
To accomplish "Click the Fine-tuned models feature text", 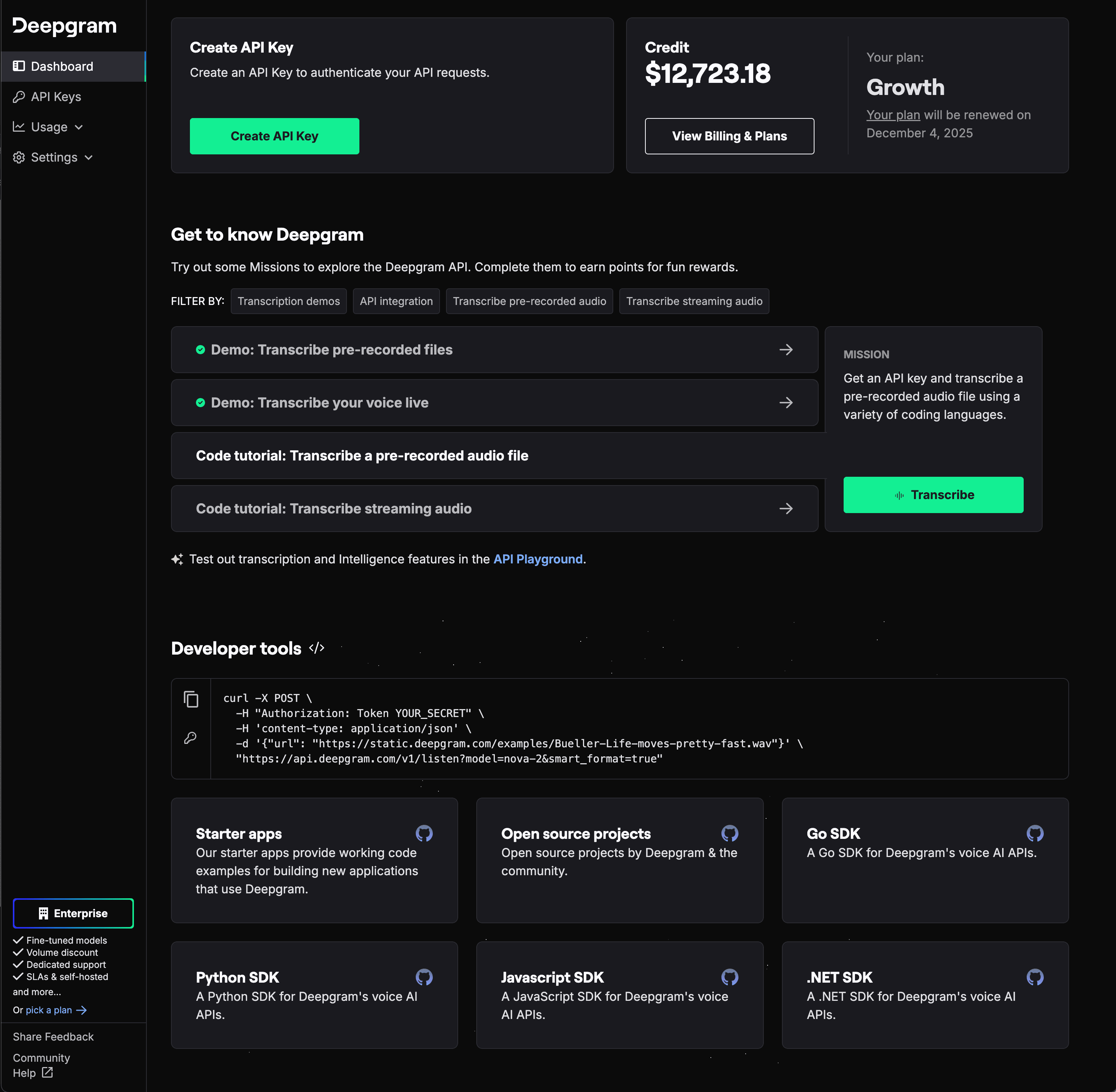I will 67,940.
